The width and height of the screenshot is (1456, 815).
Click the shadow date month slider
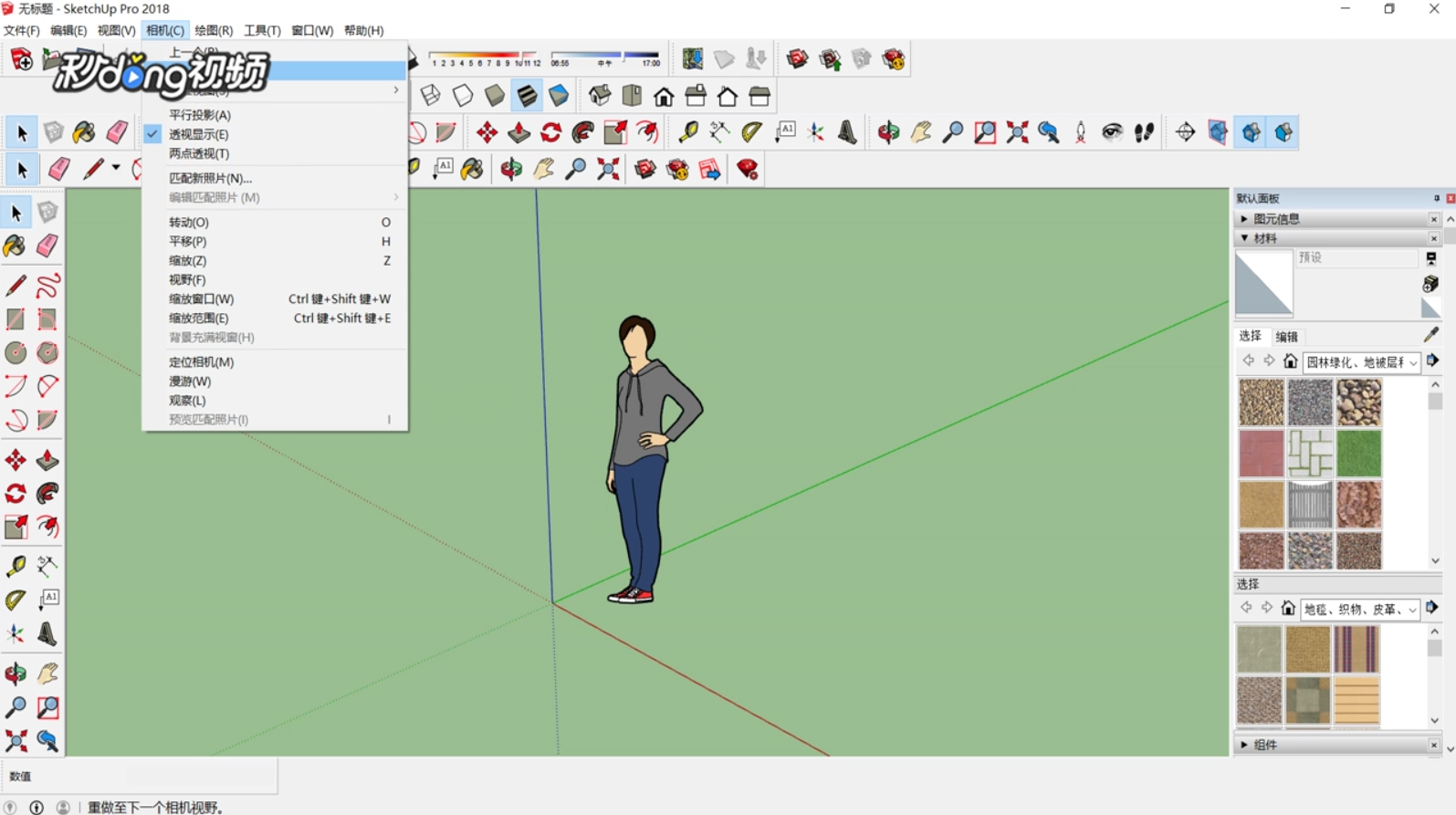tap(486, 58)
